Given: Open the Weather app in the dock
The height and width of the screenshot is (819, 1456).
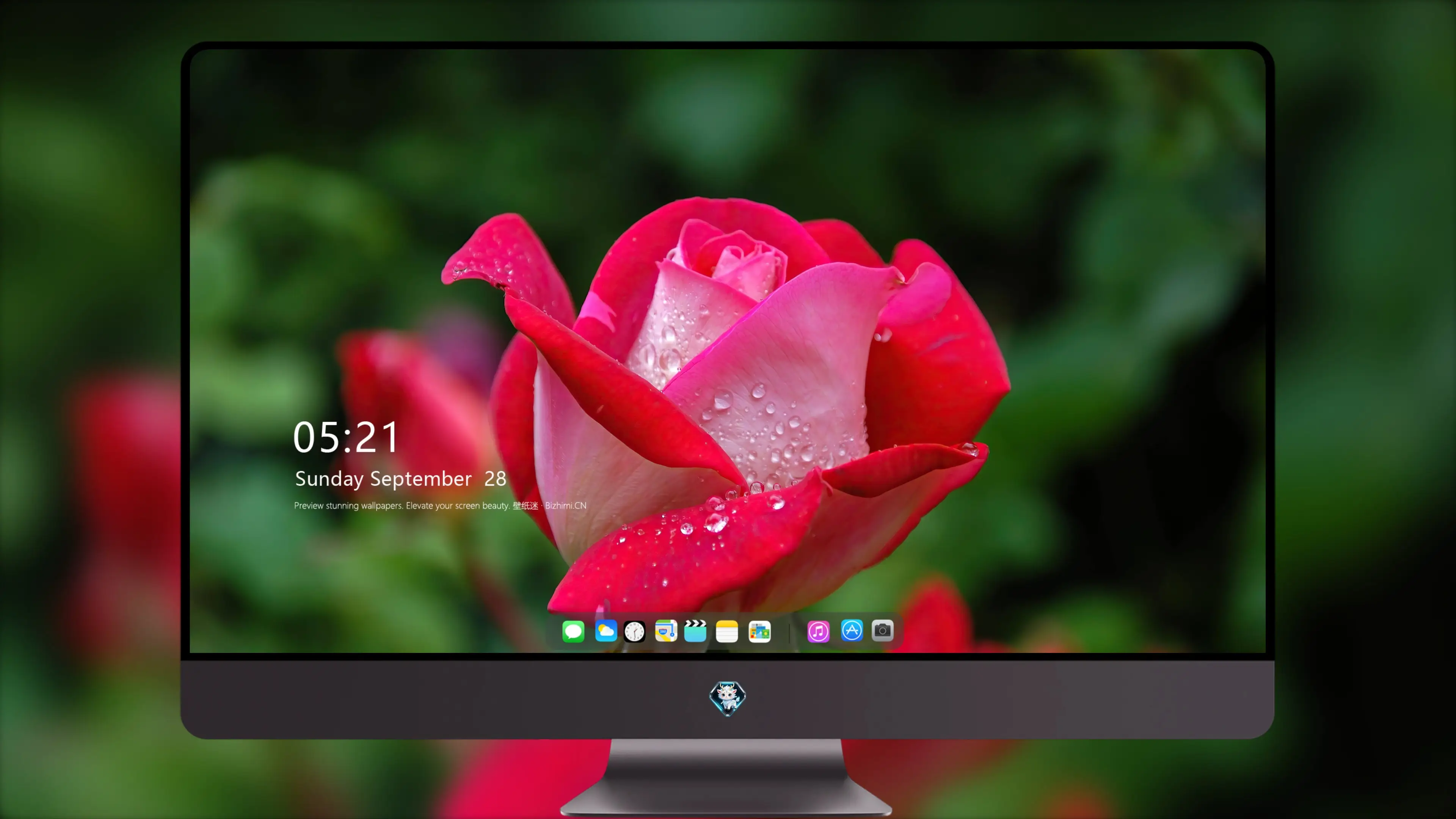Looking at the screenshot, I should [606, 631].
